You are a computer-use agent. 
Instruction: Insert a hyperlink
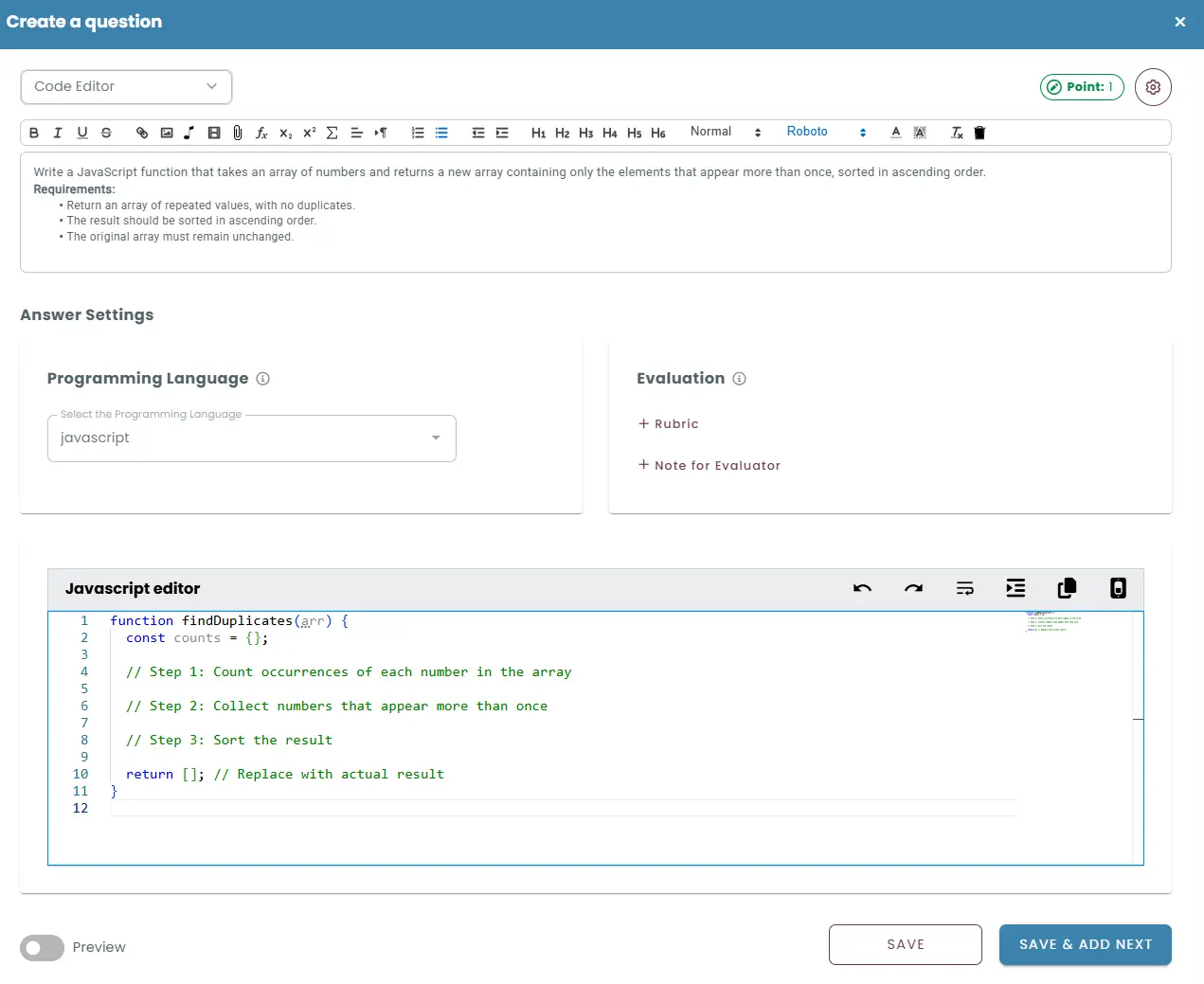pos(142,133)
